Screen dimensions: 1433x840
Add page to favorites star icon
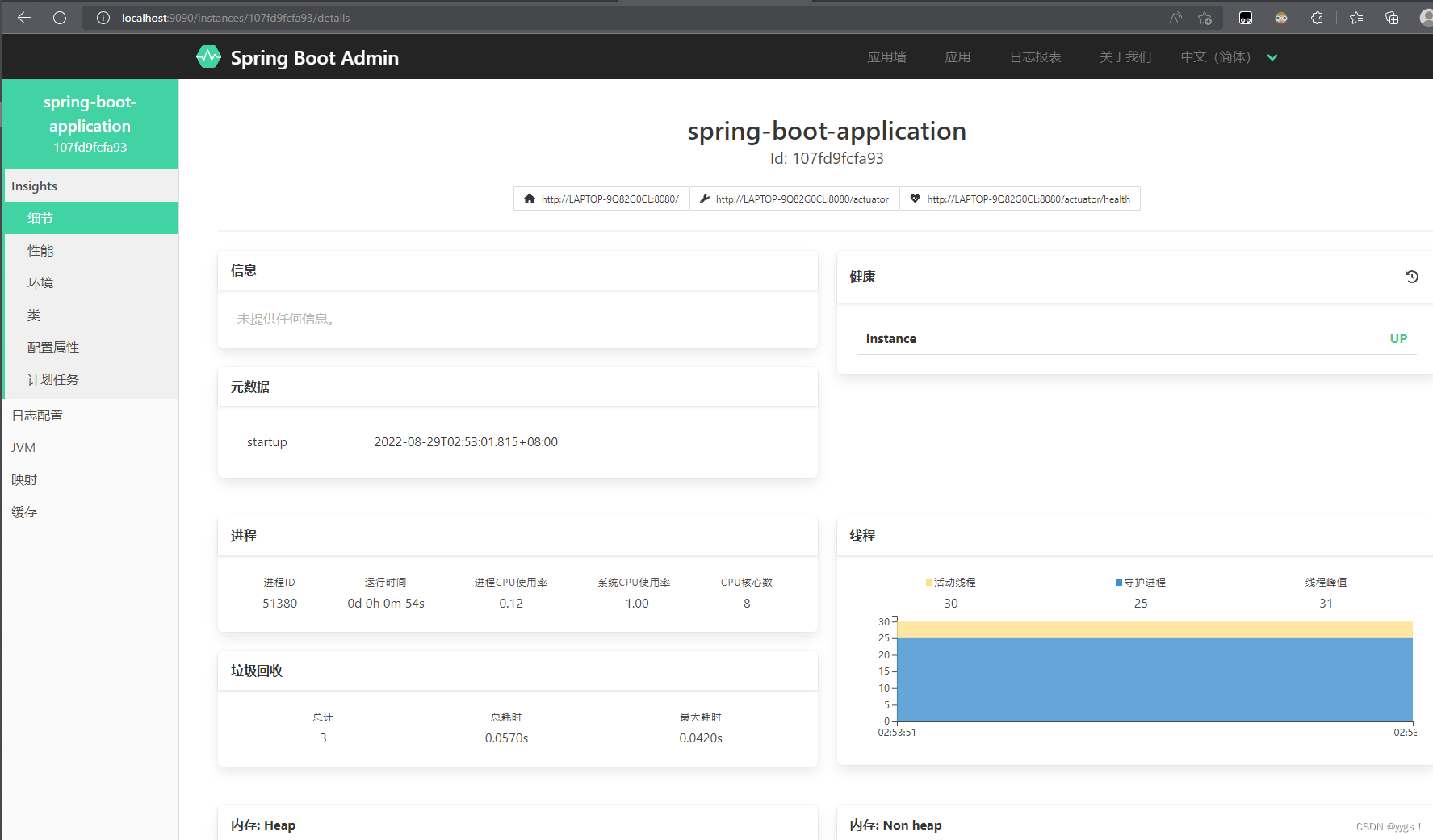[x=1205, y=18]
